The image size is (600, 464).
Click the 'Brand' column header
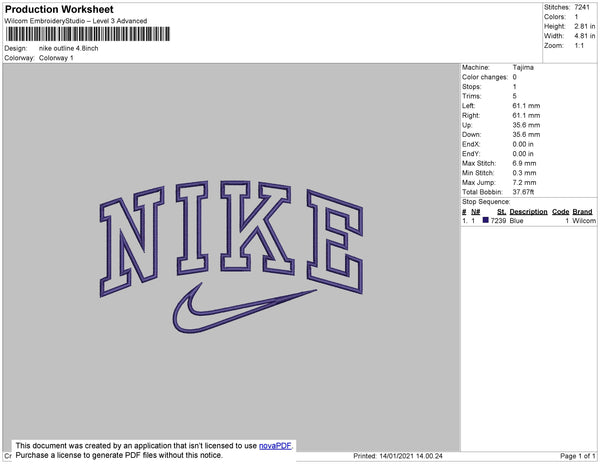(x=582, y=212)
